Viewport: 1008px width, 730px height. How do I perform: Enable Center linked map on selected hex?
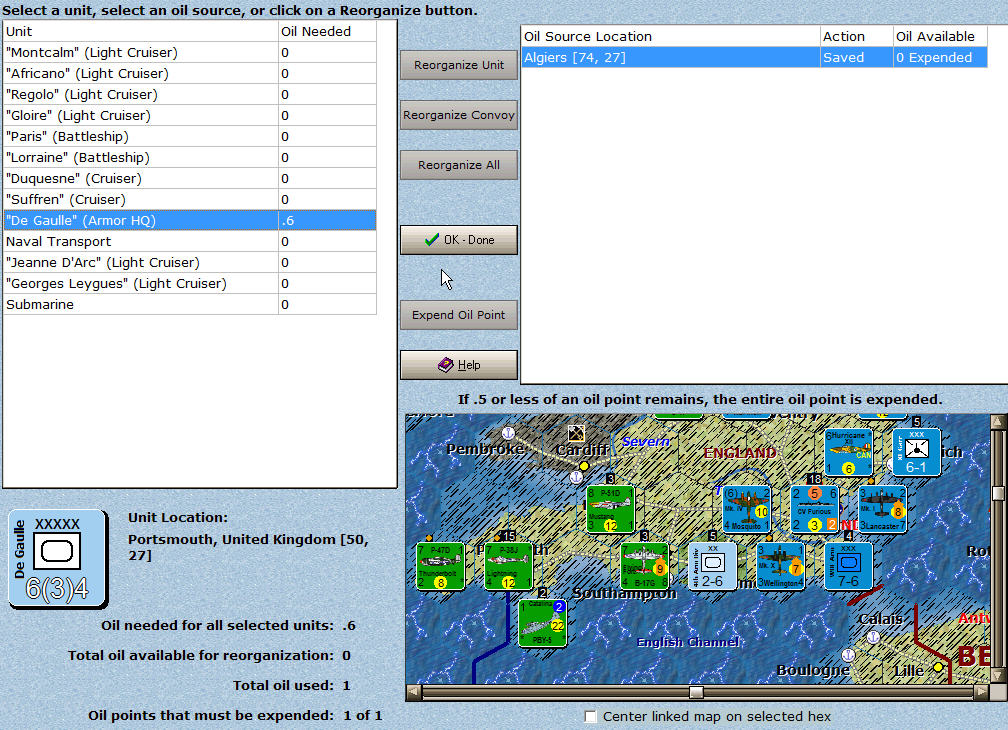(x=592, y=716)
